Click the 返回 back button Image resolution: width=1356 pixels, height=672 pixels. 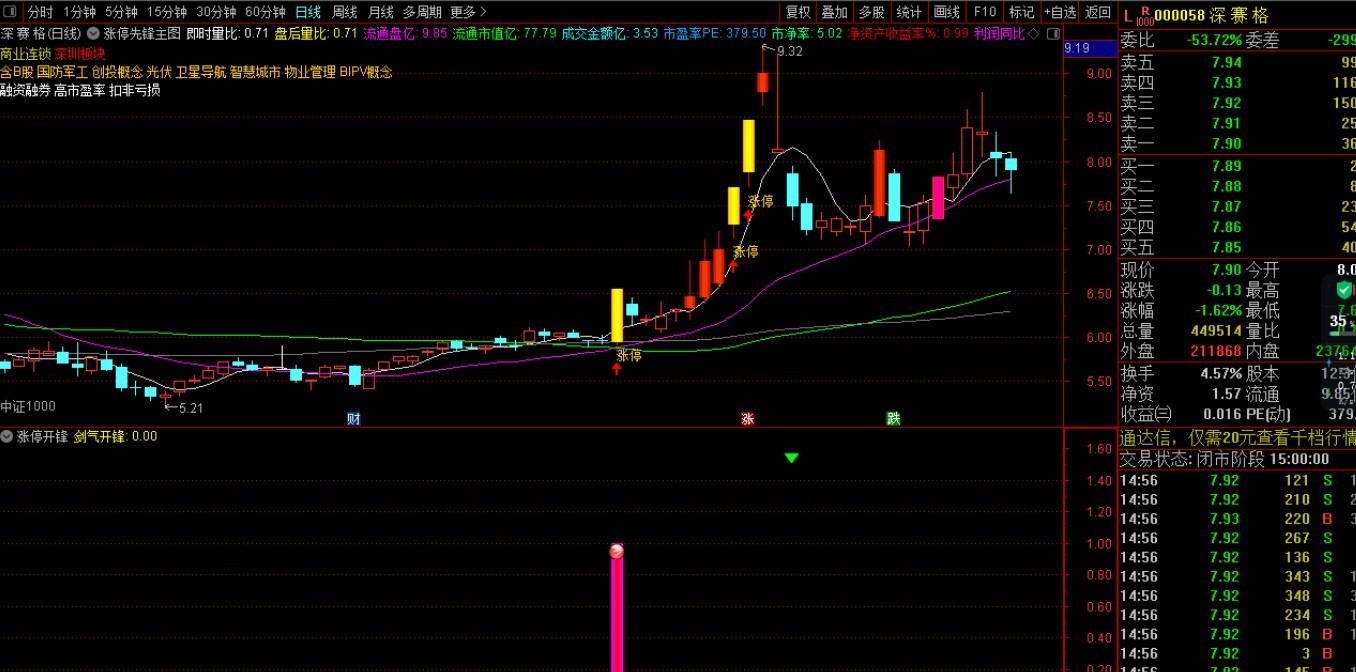[1098, 12]
